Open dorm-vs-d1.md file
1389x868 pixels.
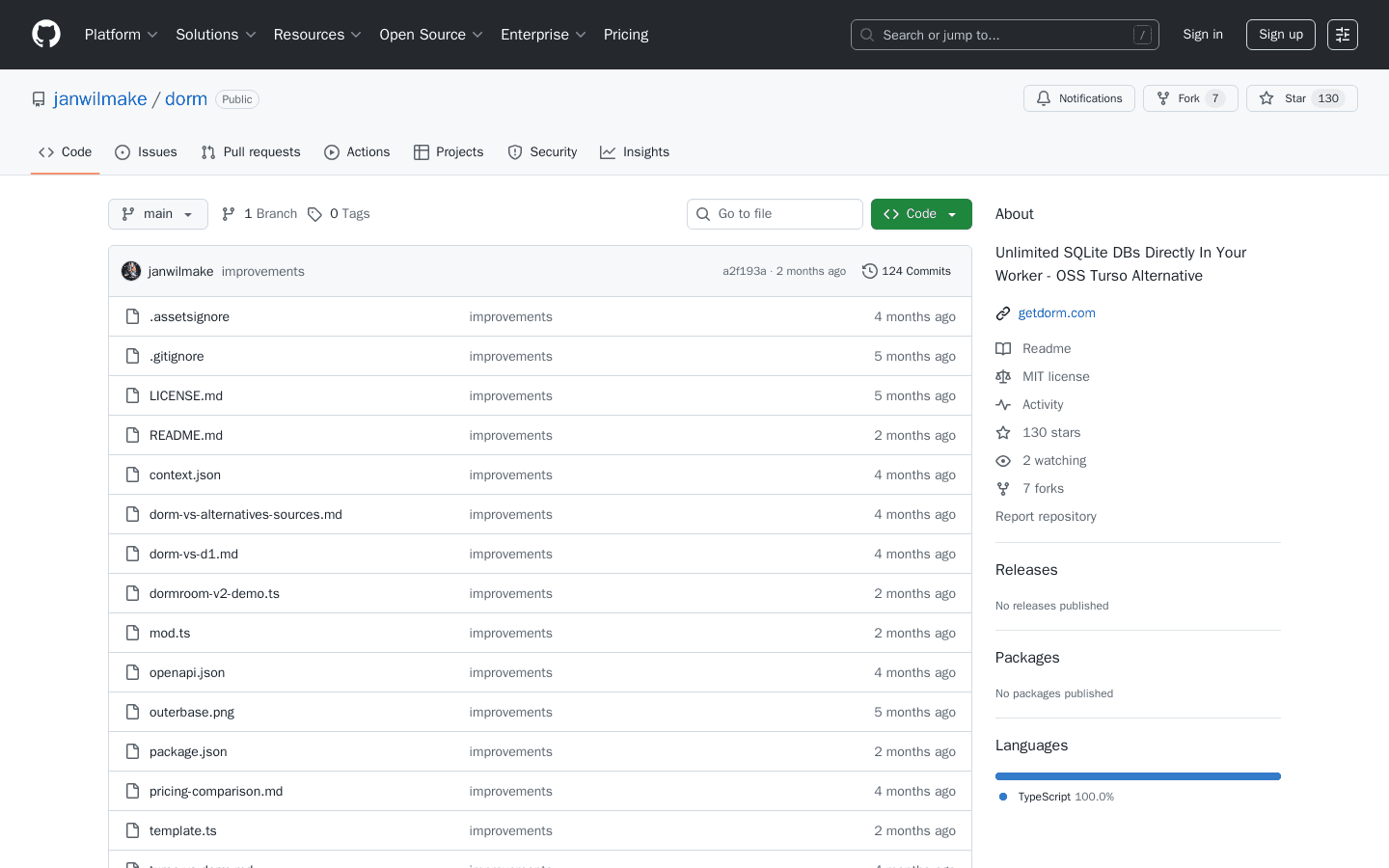pos(194,554)
